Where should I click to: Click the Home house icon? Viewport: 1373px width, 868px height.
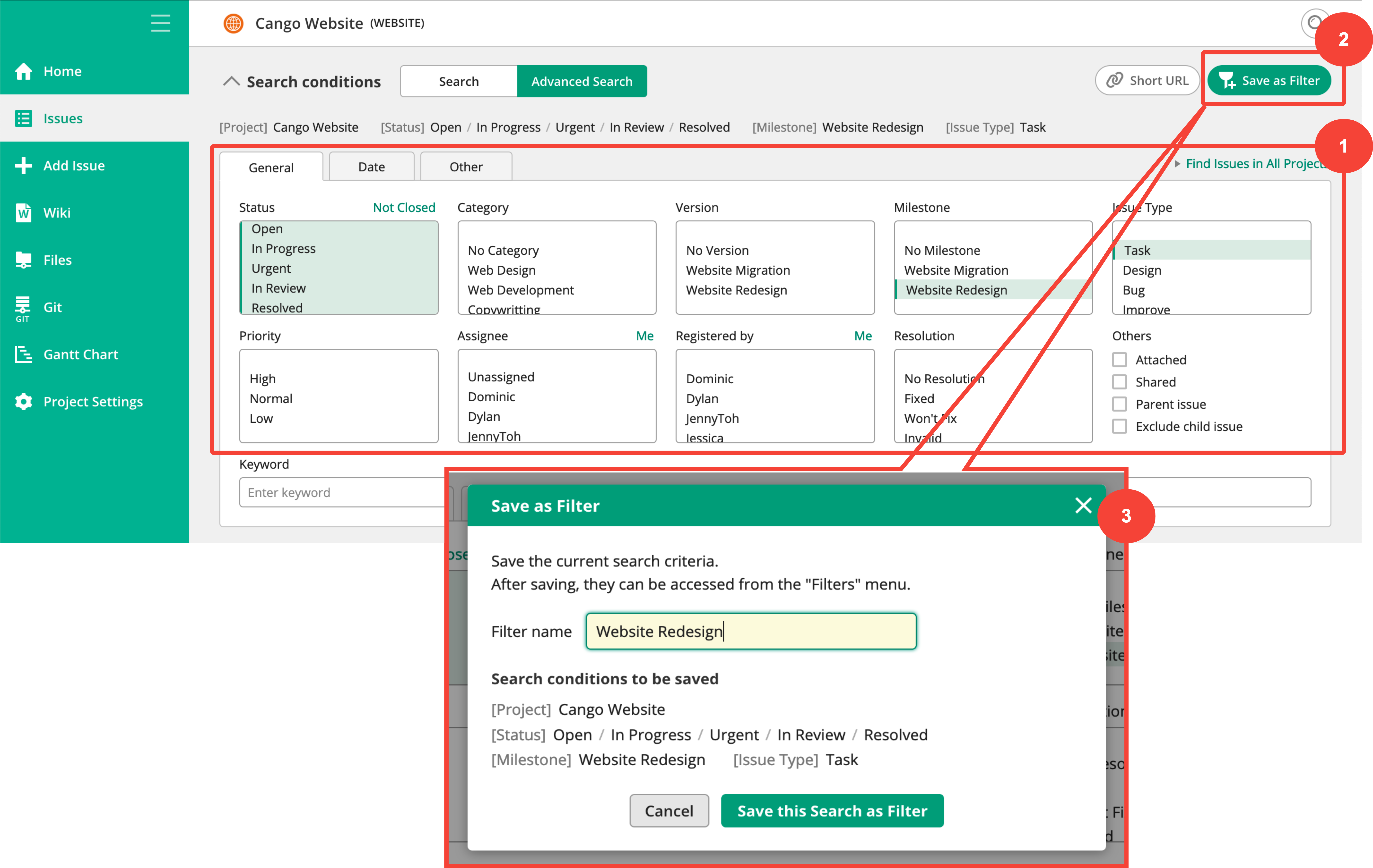click(23, 71)
